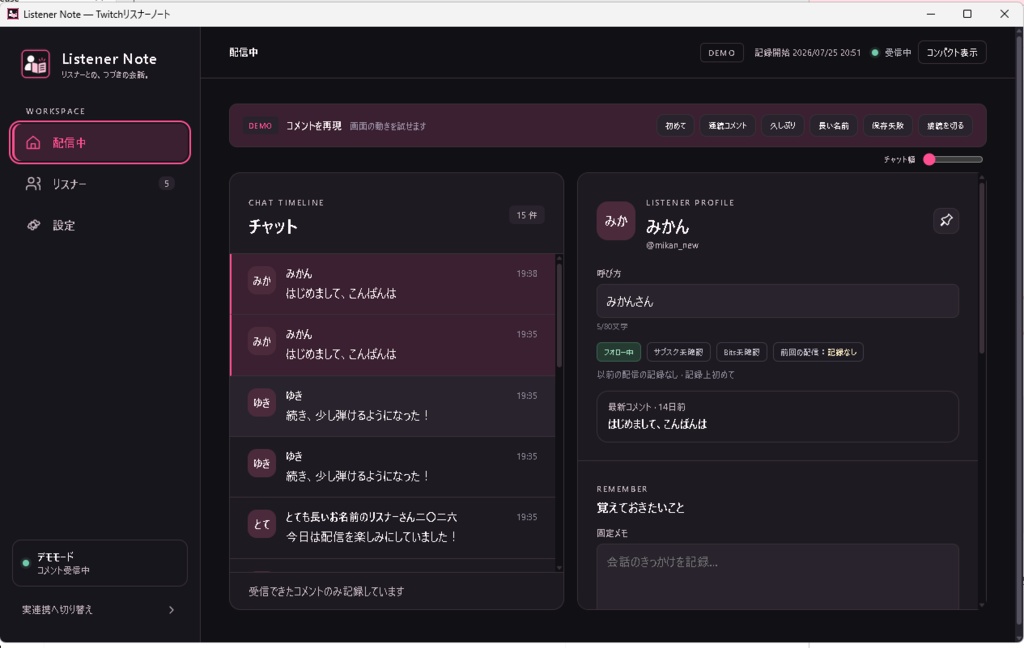1024x648 pixels.
Task: Click the large みか avatar in the listener profile
Action: tap(616, 221)
